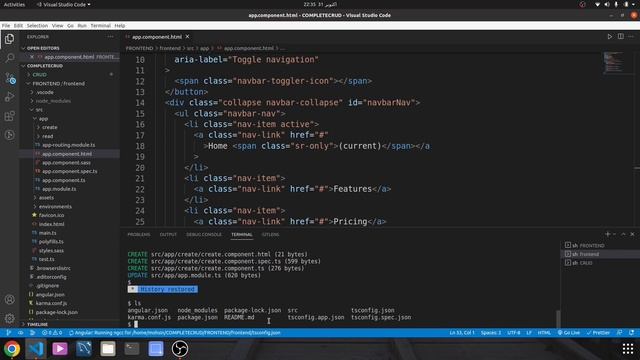
Task: Close the terminal panel
Action: 632,234
